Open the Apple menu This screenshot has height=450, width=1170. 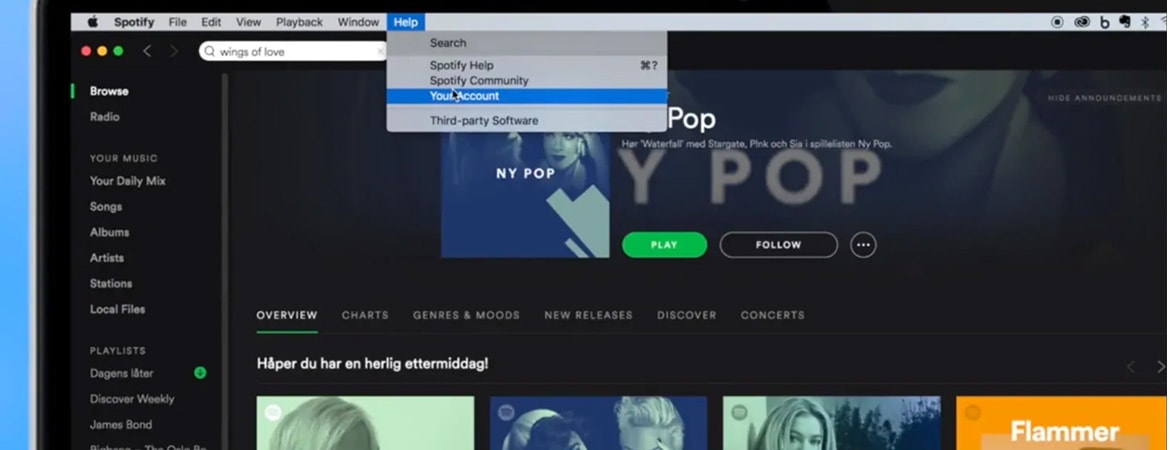coord(93,22)
